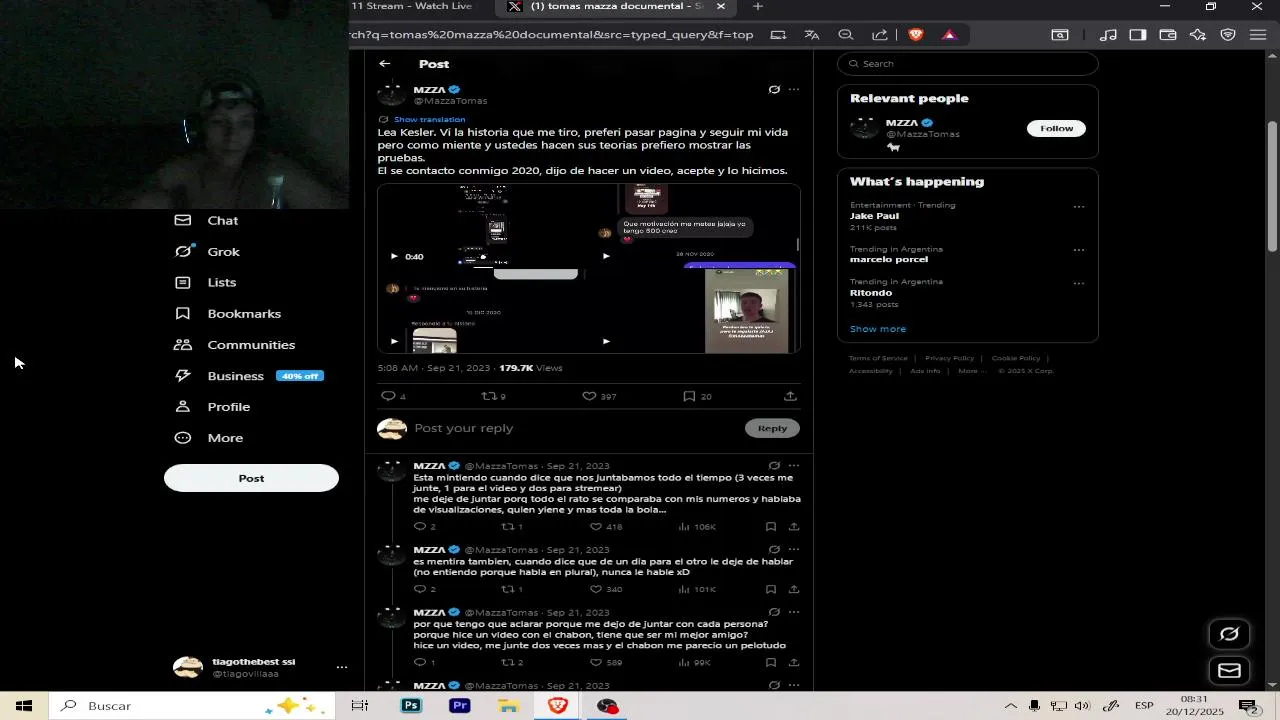Open options dots next to Jake Paul trend
This screenshot has height=720, width=1280.
pyautogui.click(x=1079, y=207)
